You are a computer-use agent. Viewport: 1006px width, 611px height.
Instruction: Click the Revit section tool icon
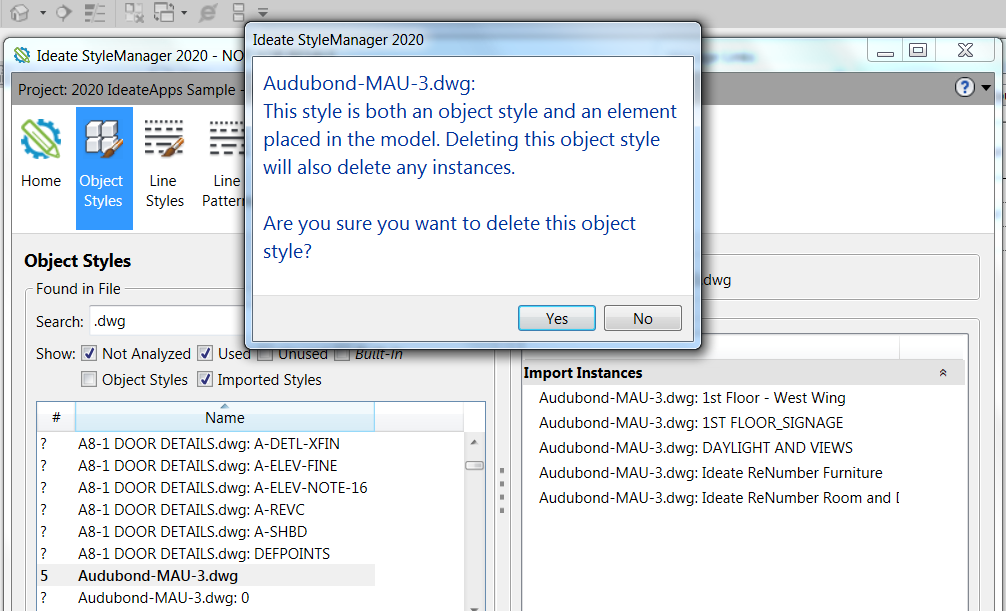tap(63, 12)
